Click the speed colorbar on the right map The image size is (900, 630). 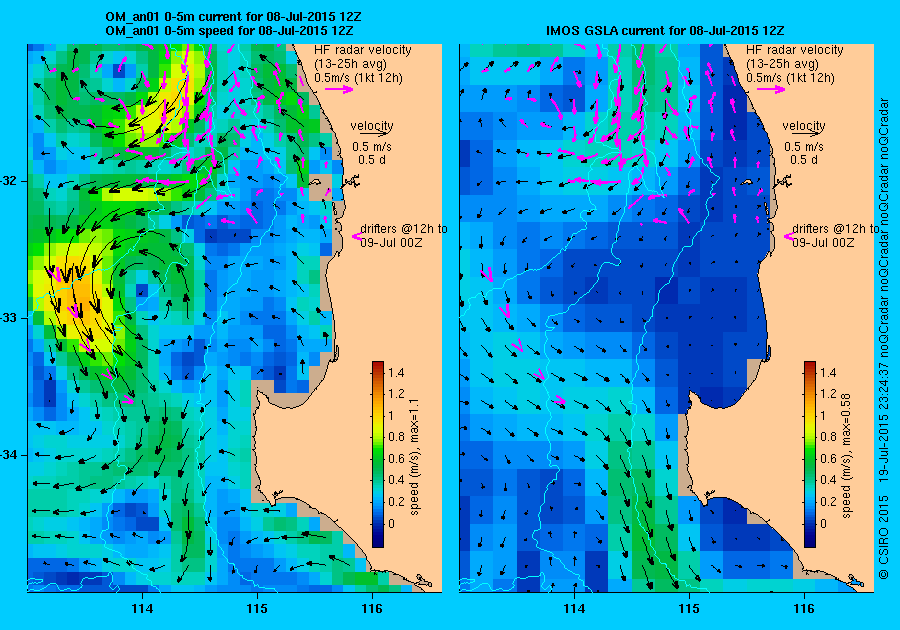pyautogui.click(x=810, y=454)
